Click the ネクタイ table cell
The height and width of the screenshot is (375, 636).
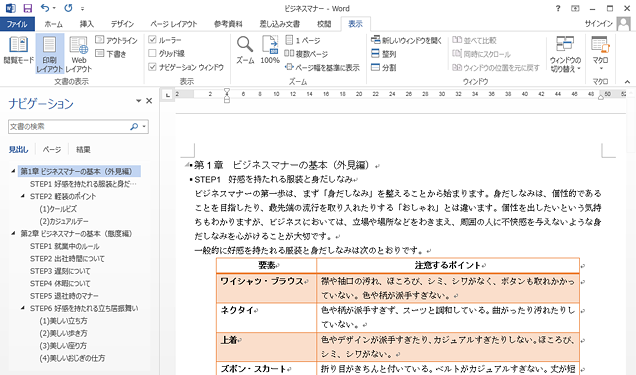266,317
